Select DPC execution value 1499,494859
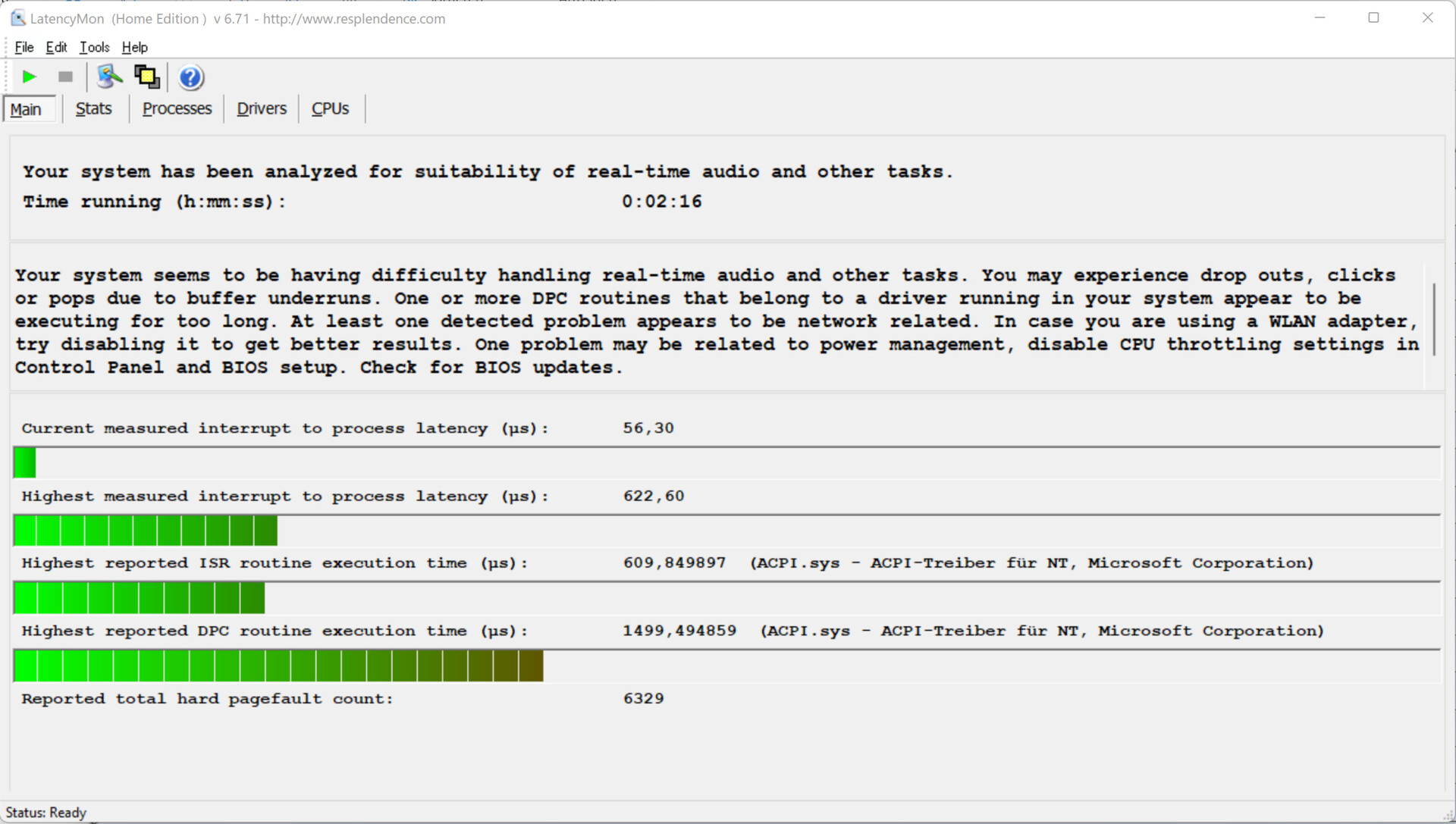The height and width of the screenshot is (824, 1456). (x=679, y=631)
